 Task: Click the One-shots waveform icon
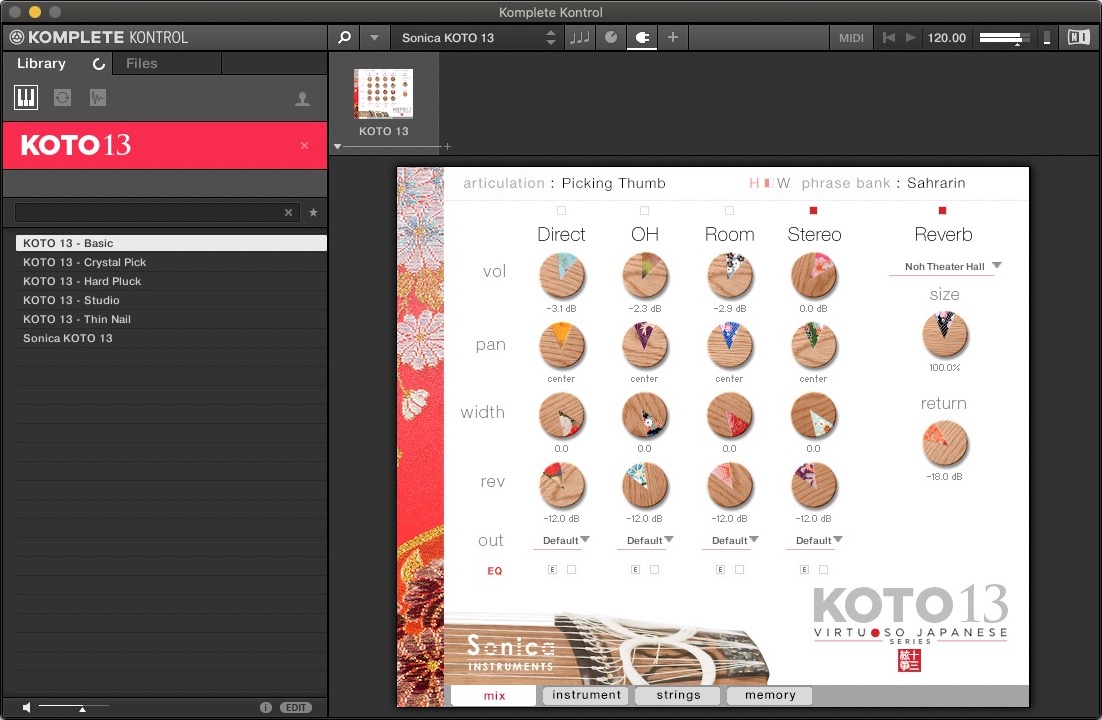coord(96,97)
